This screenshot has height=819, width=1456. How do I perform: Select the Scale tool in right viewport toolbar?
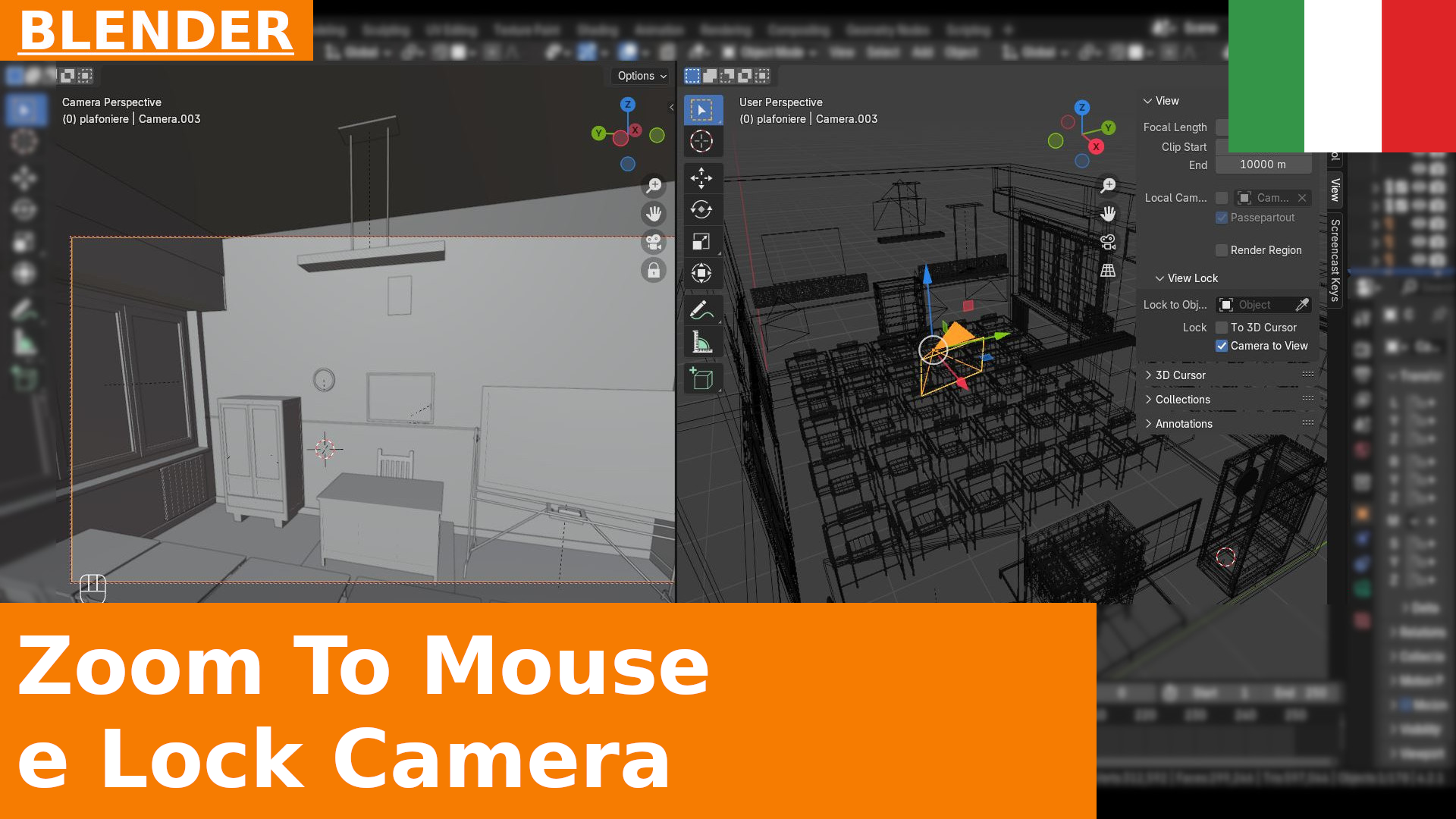click(x=702, y=241)
